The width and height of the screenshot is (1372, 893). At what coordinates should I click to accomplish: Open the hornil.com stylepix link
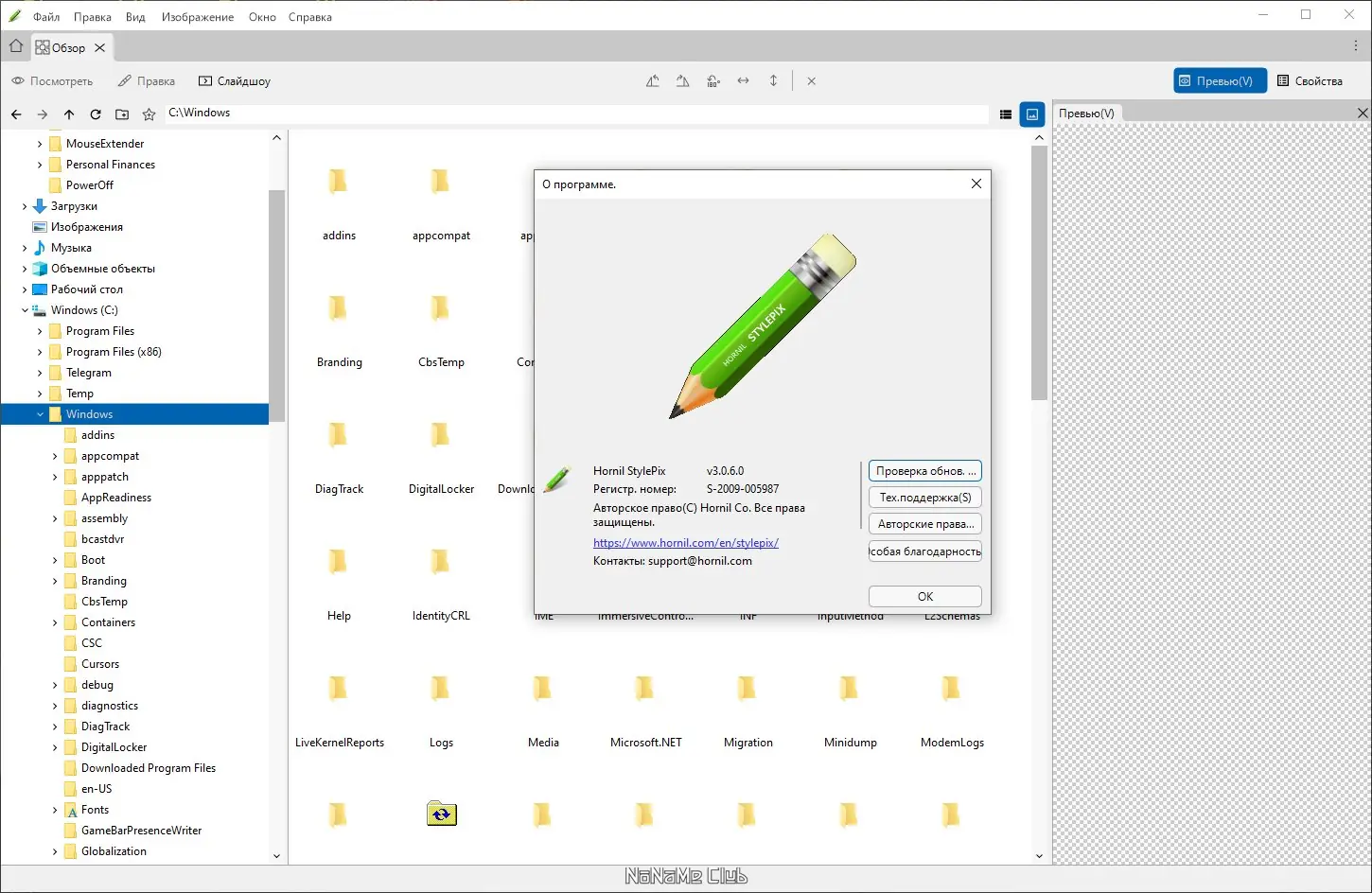(686, 543)
